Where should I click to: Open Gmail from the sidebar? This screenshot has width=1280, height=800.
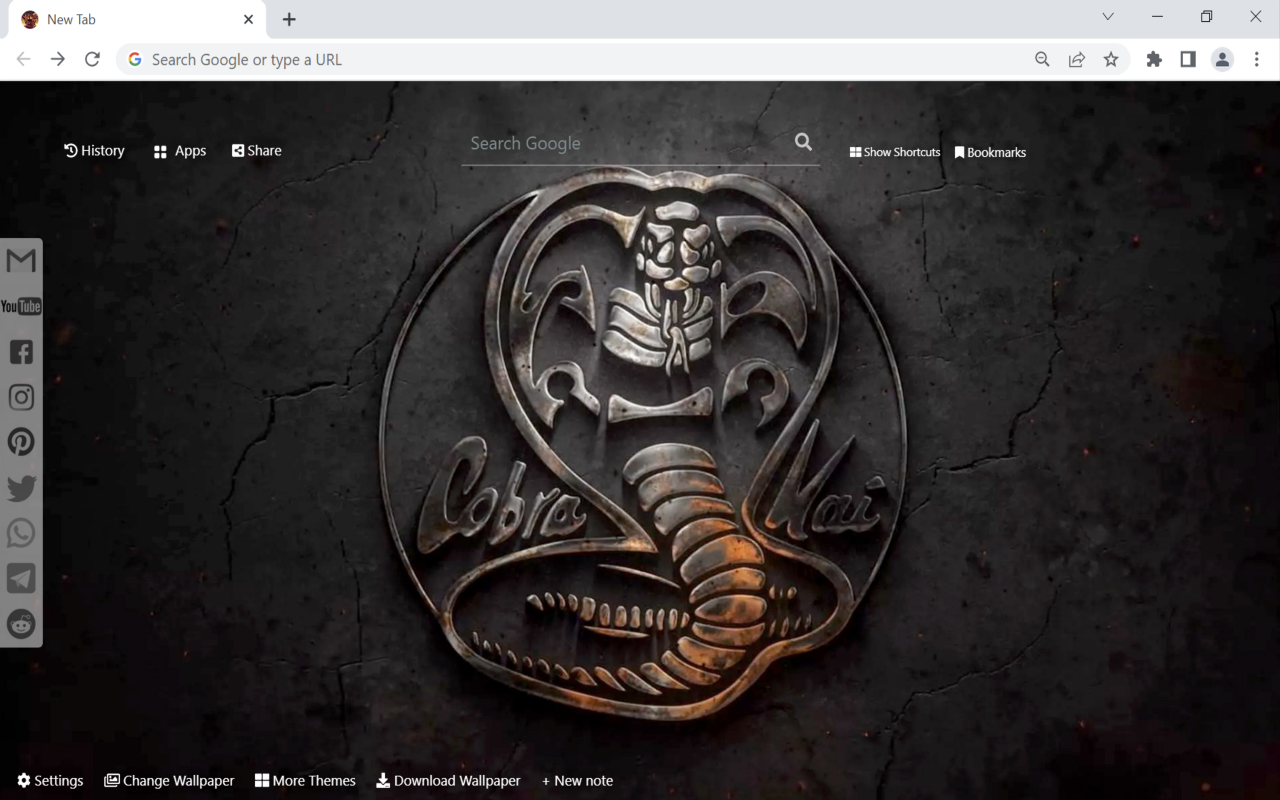21,261
